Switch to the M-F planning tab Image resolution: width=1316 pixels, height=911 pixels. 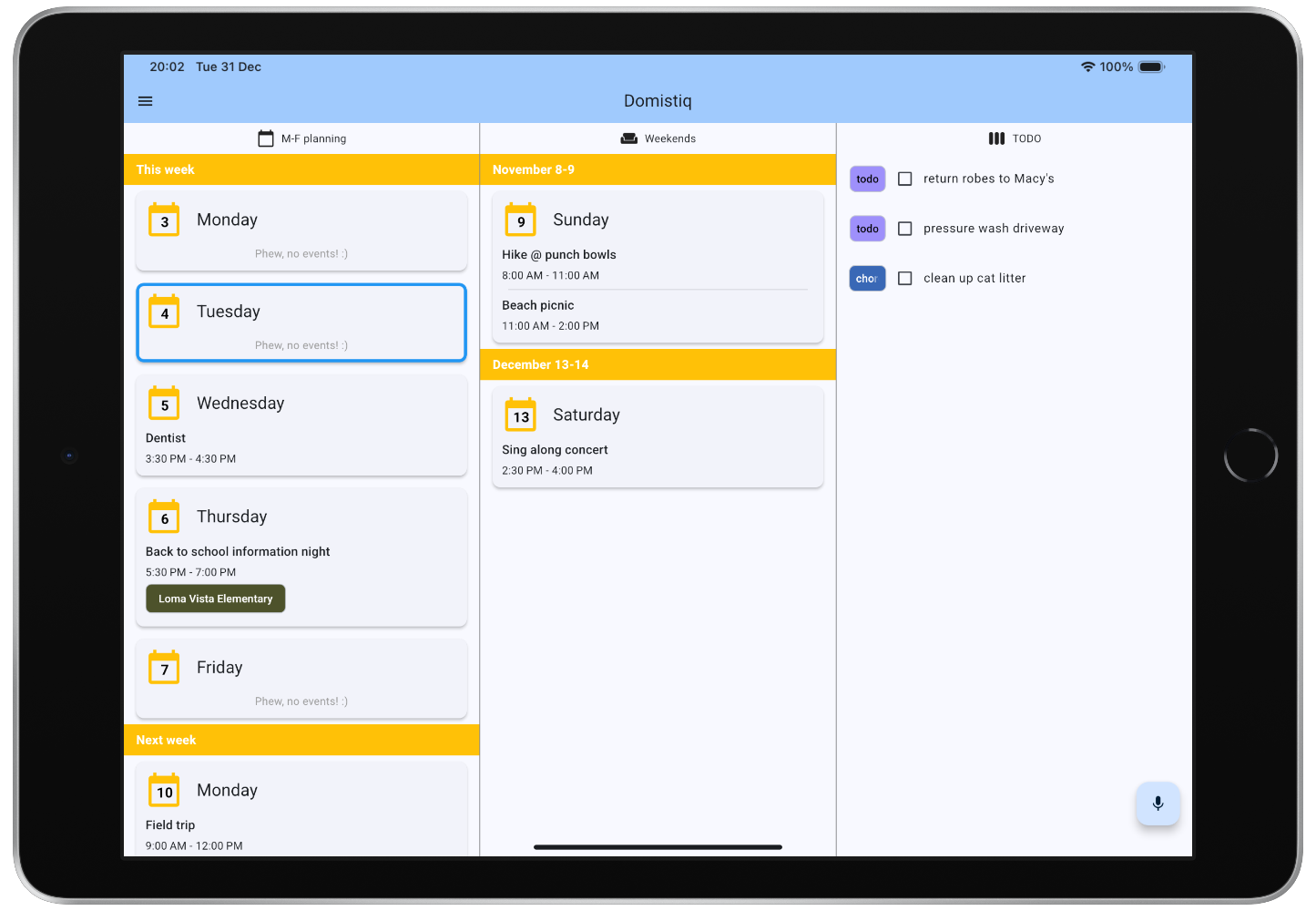point(301,138)
